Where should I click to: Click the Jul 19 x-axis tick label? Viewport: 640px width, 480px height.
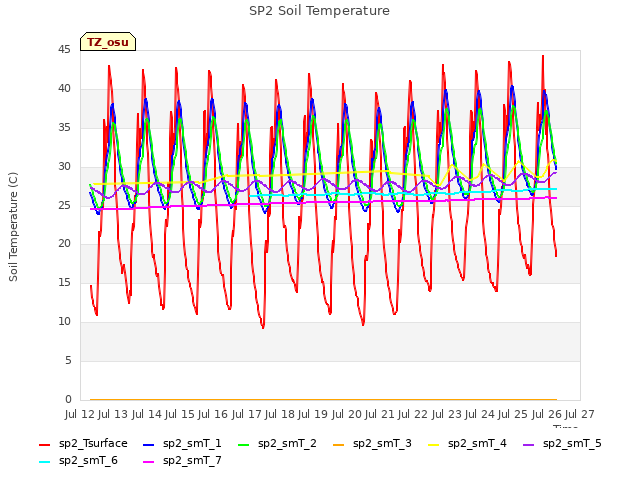tap(313, 414)
